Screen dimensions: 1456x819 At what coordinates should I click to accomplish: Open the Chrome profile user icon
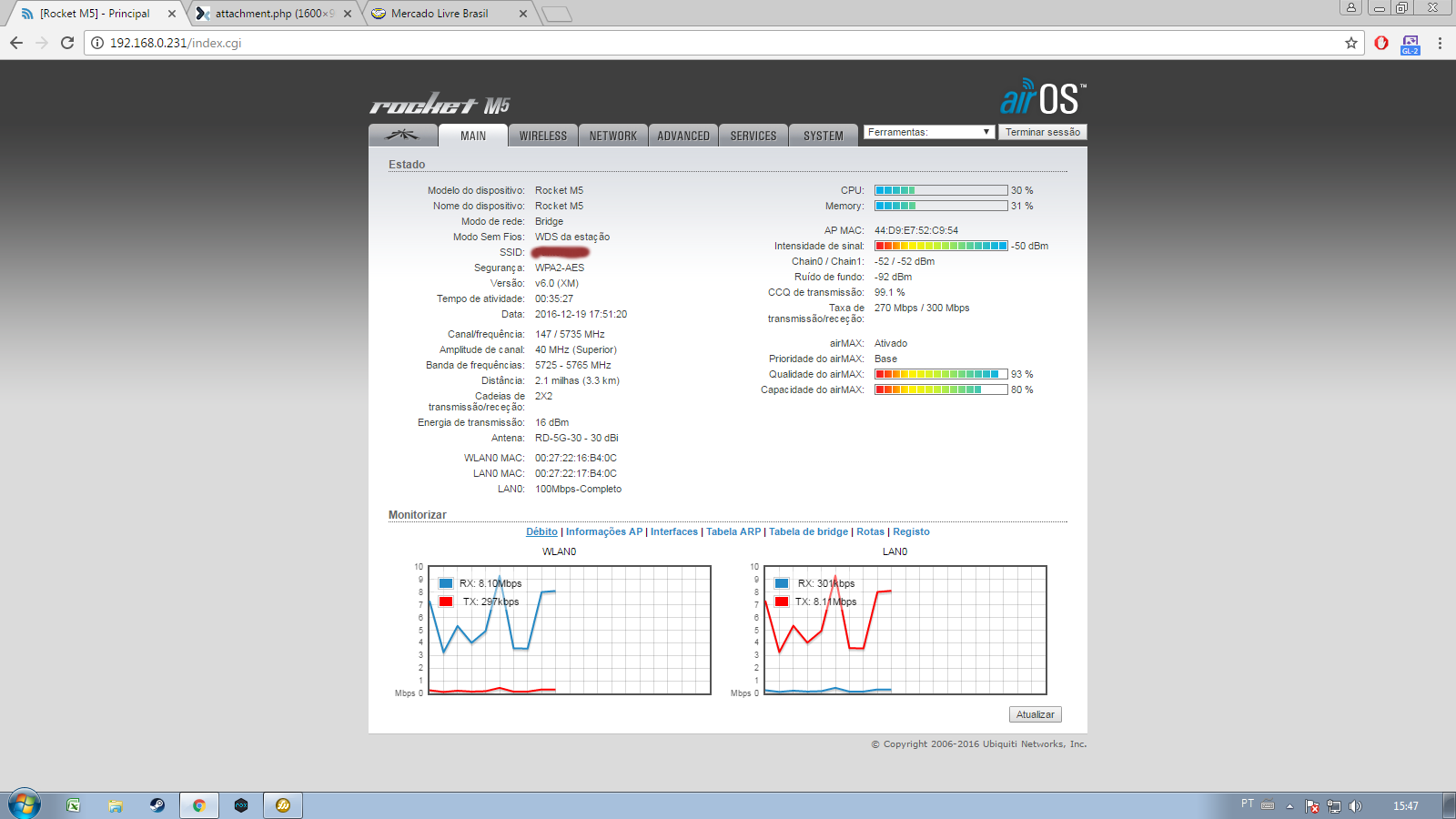pos(1351,7)
